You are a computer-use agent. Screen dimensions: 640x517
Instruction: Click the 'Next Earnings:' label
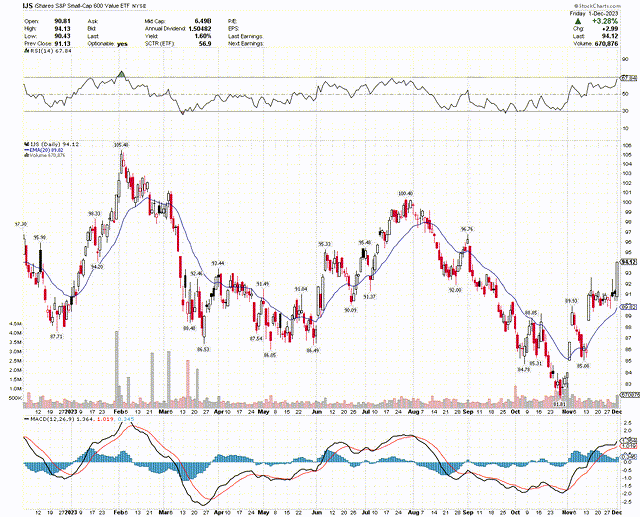pos(246,44)
